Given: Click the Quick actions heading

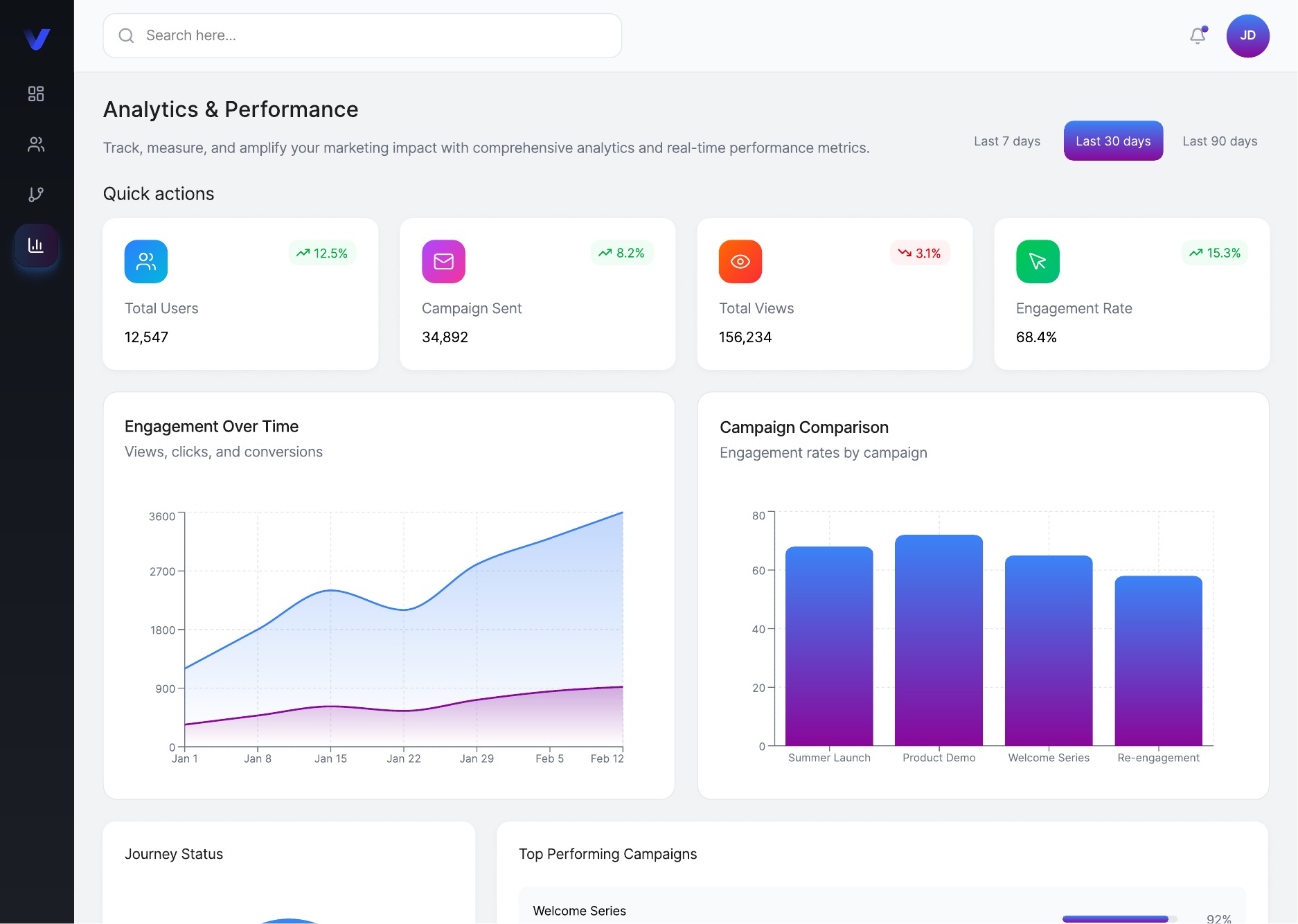Looking at the screenshot, I should click(x=159, y=194).
